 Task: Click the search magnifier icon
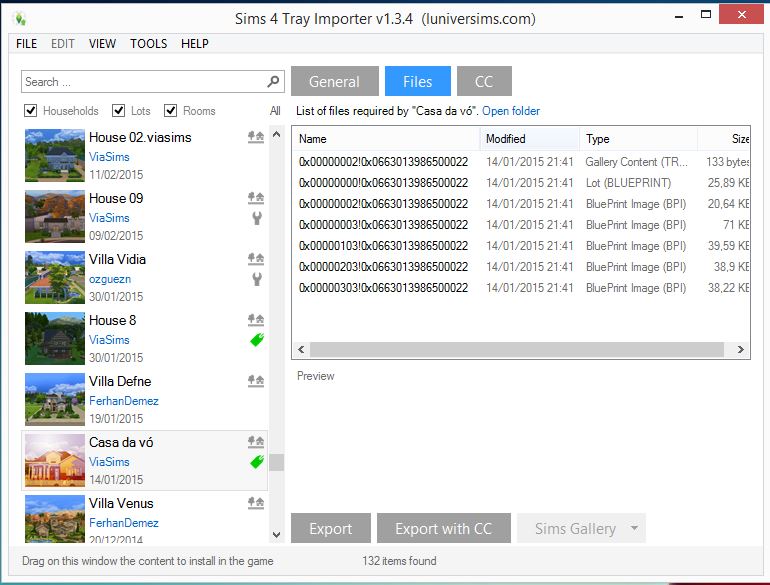pyautogui.click(x=273, y=82)
